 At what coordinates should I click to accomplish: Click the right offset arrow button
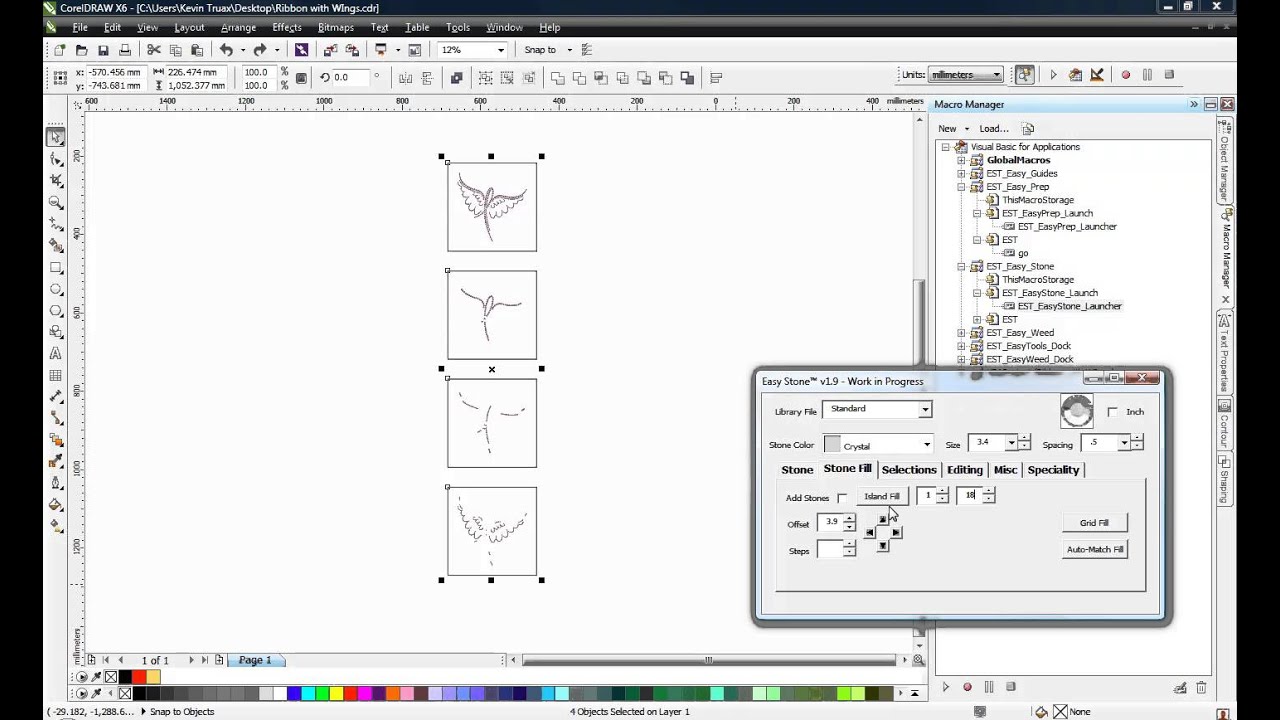[x=896, y=533]
